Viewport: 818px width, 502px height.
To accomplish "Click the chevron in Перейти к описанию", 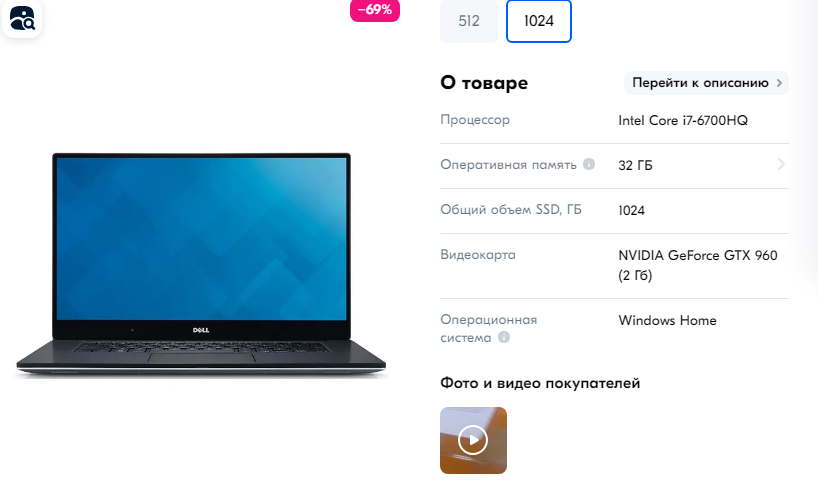I will pyautogui.click(x=779, y=83).
